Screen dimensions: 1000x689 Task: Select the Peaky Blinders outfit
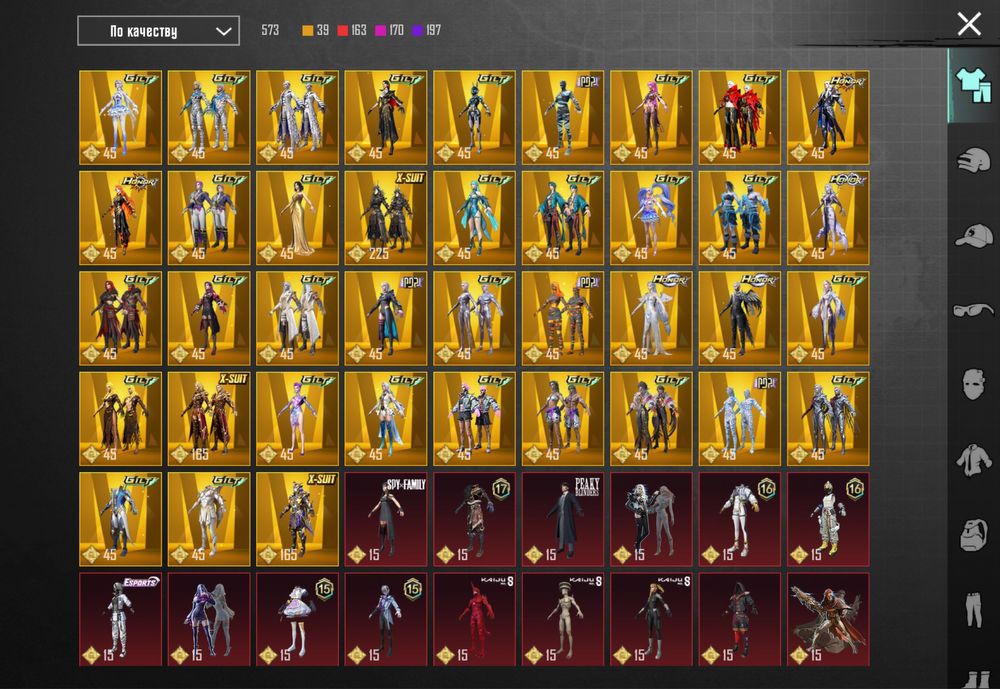[x=562, y=519]
